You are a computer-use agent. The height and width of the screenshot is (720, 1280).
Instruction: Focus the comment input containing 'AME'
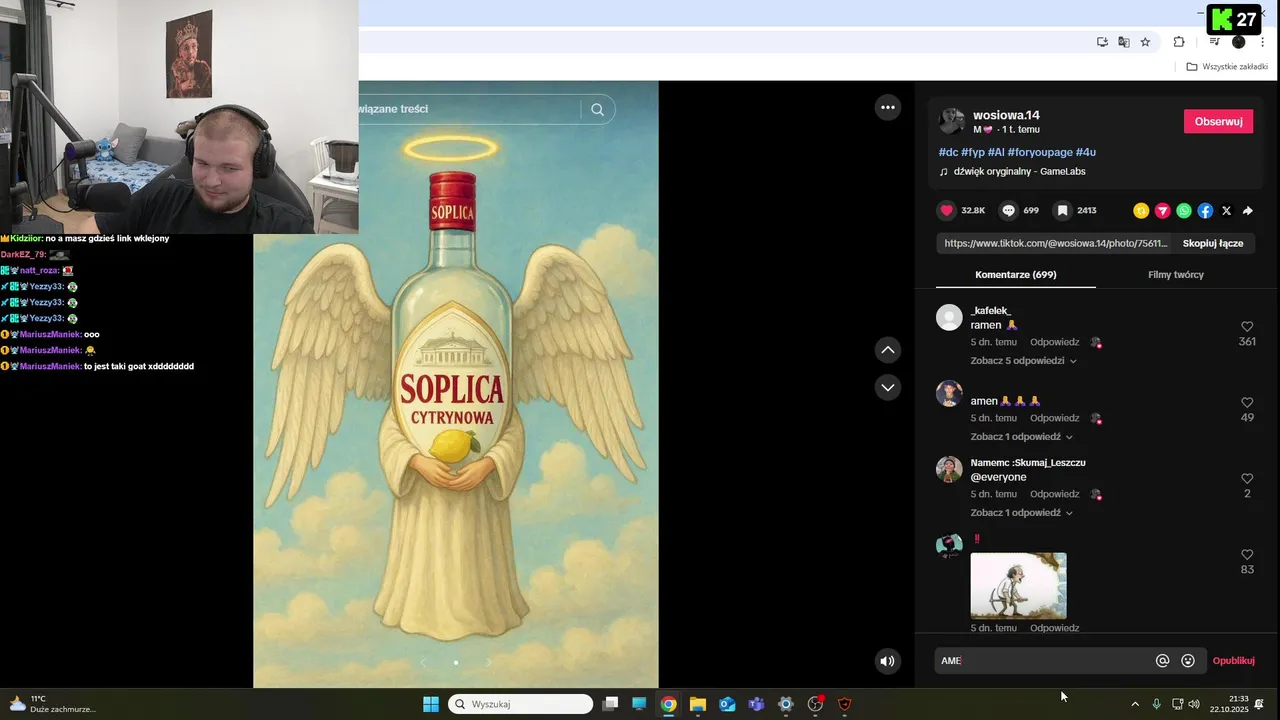click(1044, 661)
